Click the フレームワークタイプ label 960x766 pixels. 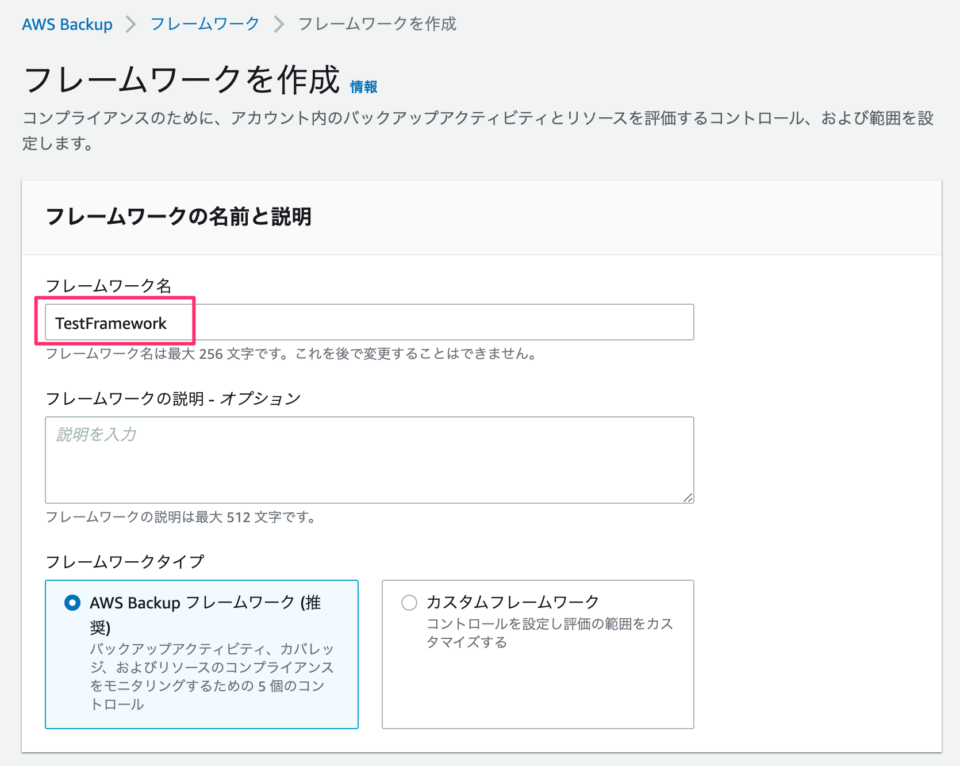click(125, 561)
